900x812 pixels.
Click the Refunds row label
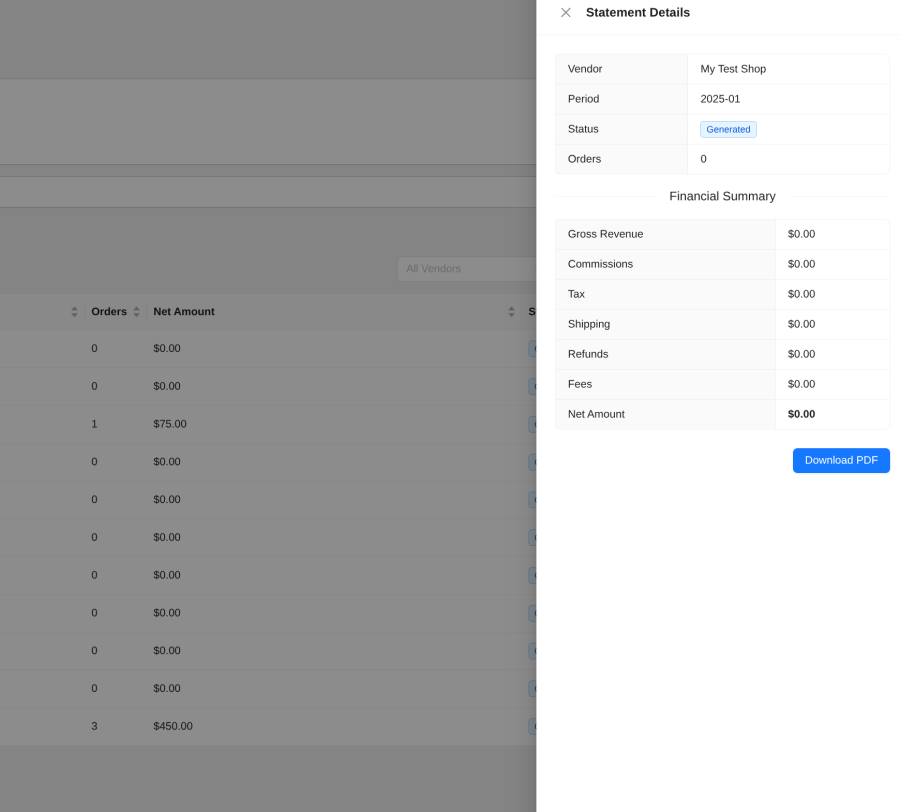tap(588, 354)
